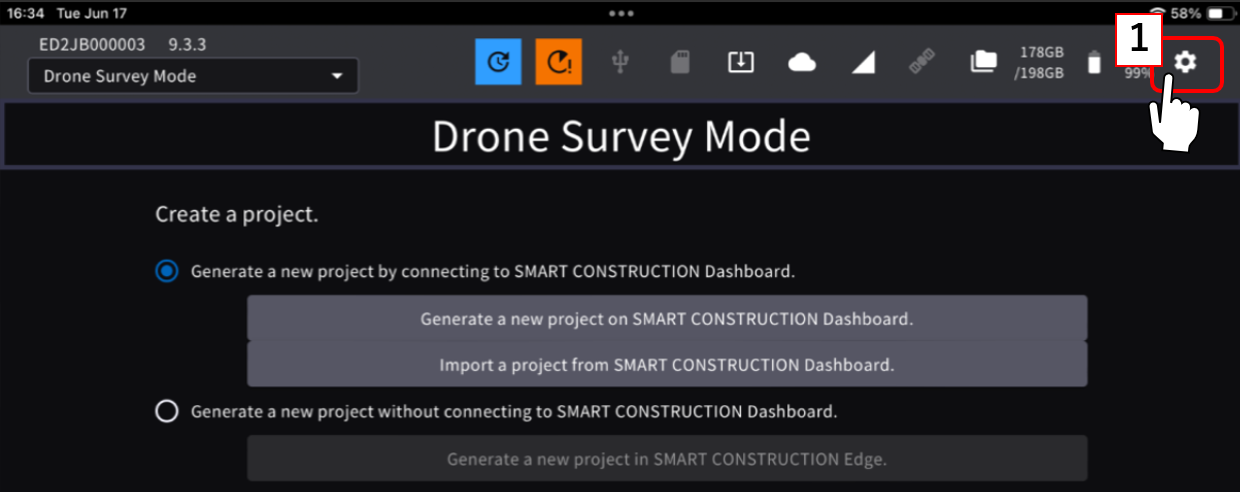Click the 178GB/198GB storage readout
Screen dimensions: 1240x492
[1041, 62]
